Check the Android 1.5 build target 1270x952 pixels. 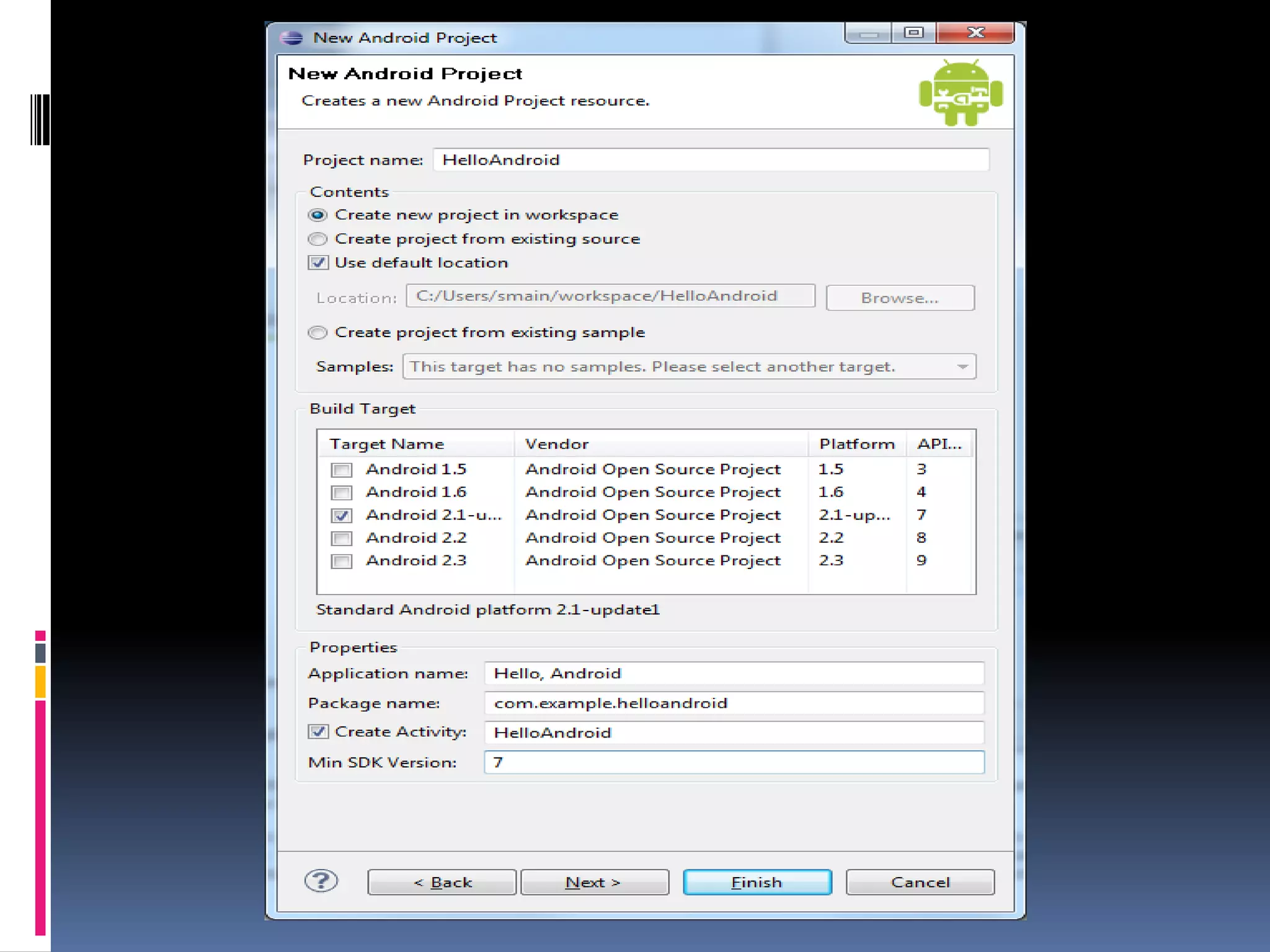[x=341, y=470]
